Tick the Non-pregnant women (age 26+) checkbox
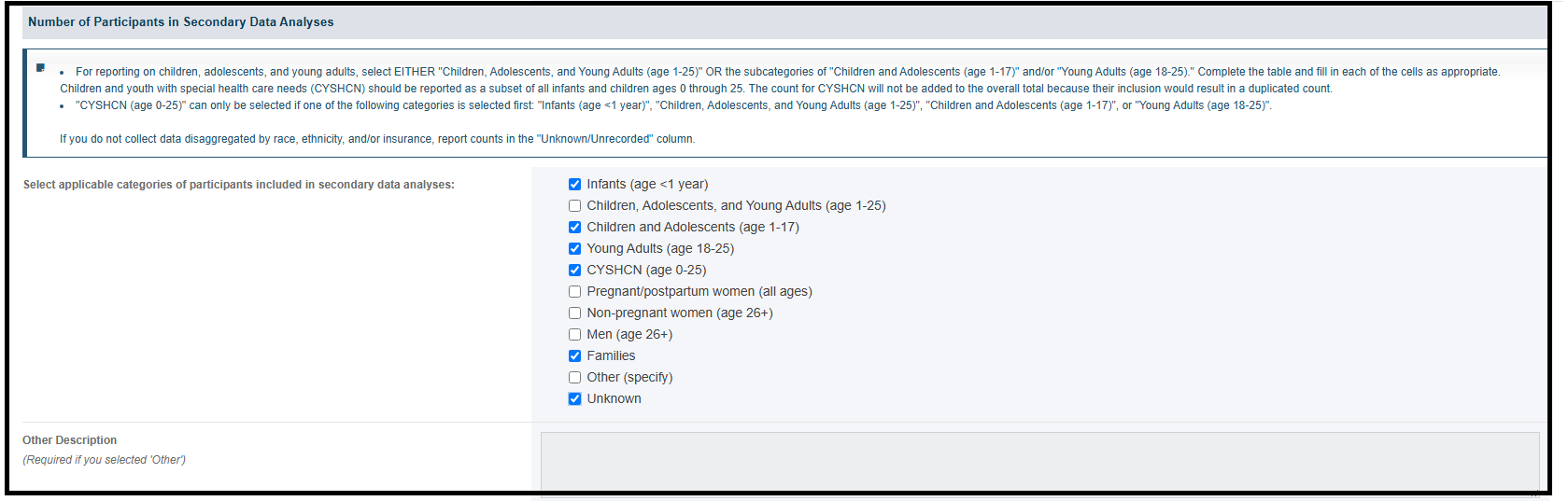 (575, 313)
